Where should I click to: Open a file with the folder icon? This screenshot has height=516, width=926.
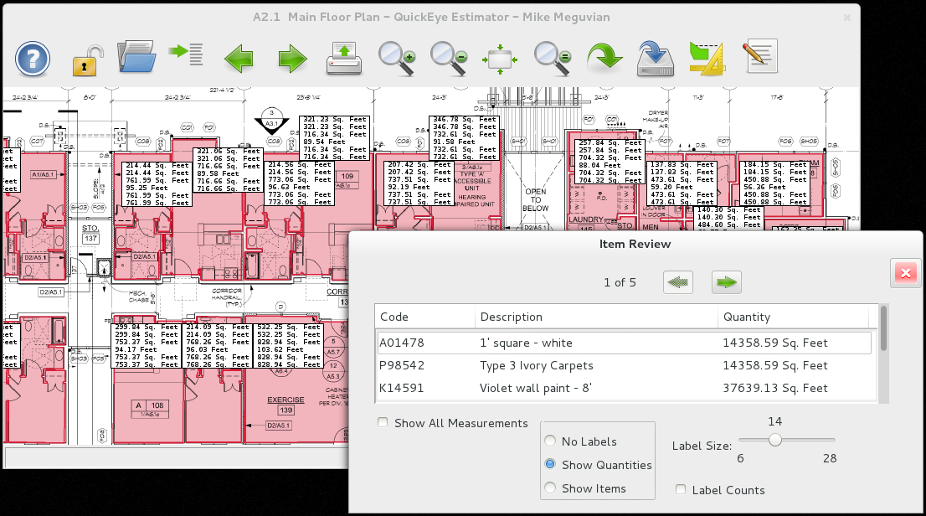(x=136, y=57)
